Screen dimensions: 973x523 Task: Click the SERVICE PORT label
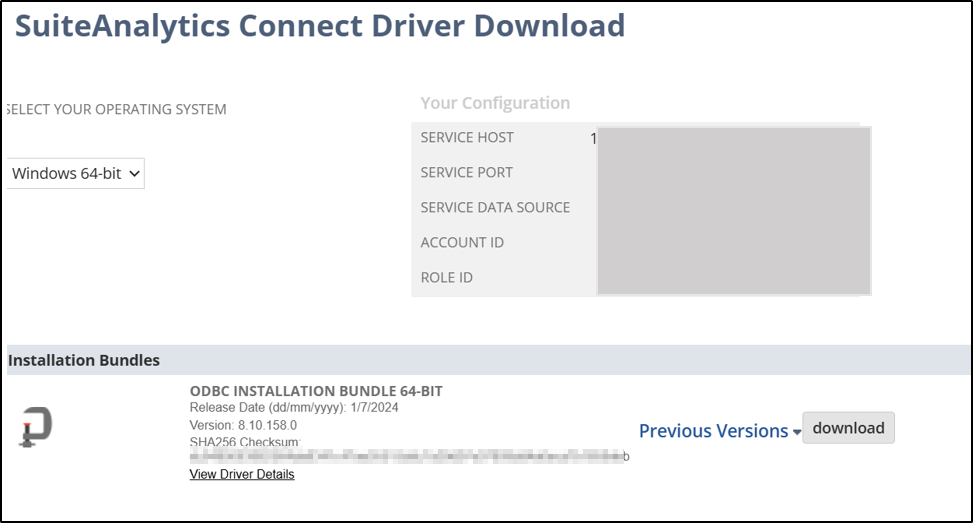pyautogui.click(x=467, y=172)
